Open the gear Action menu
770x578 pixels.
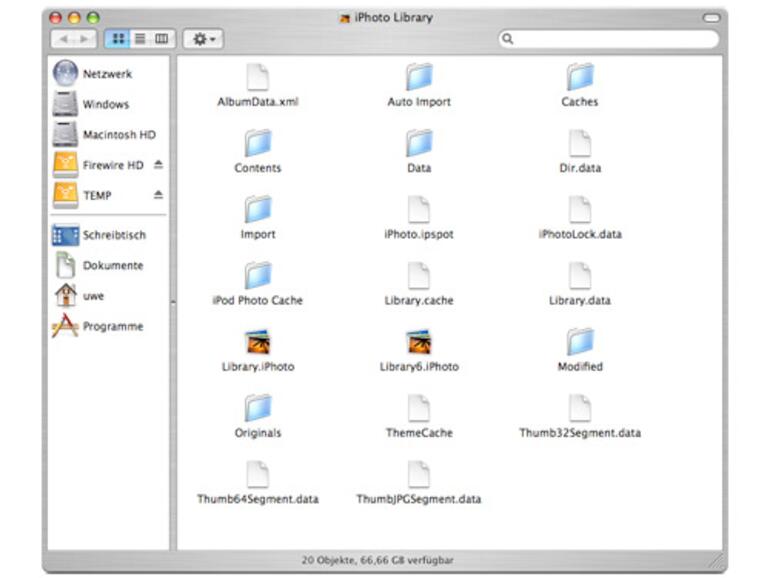pos(203,39)
